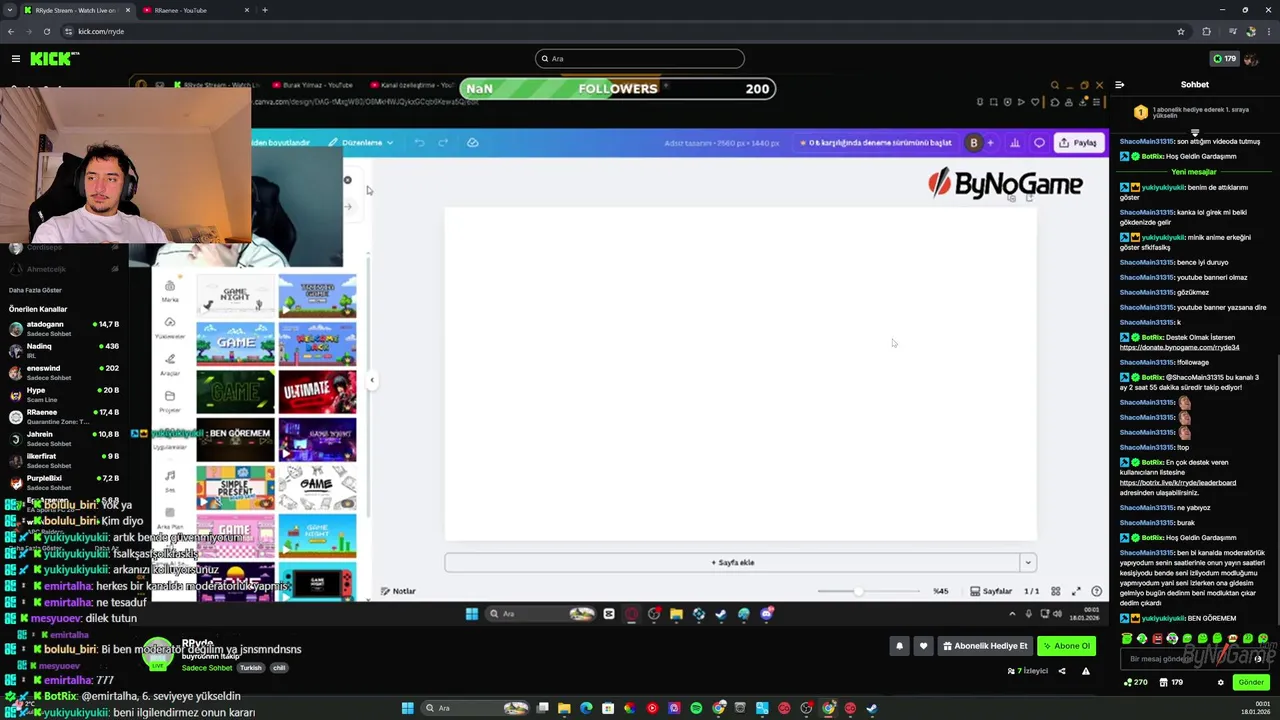The height and width of the screenshot is (720, 1280).
Task: Collapse the Canva side panel arrow
Action: [x=372, y=380]
